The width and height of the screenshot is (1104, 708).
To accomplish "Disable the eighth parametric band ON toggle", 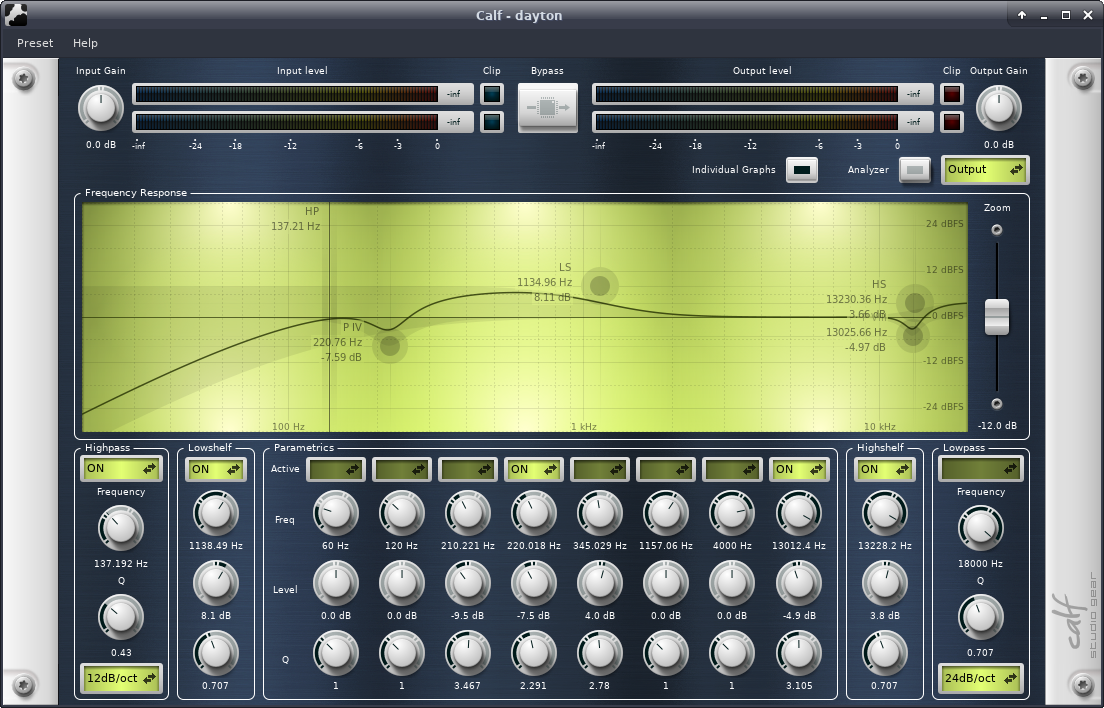I will (x=798, y=469).
